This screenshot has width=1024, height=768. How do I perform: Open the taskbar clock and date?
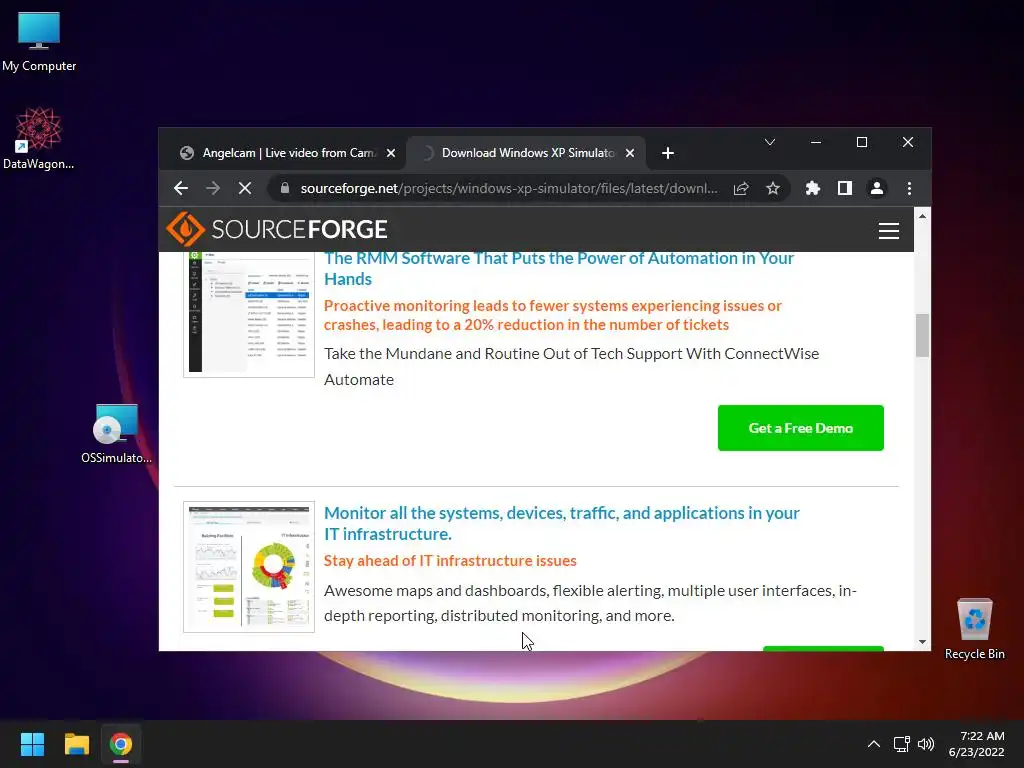tap(977, 744)
